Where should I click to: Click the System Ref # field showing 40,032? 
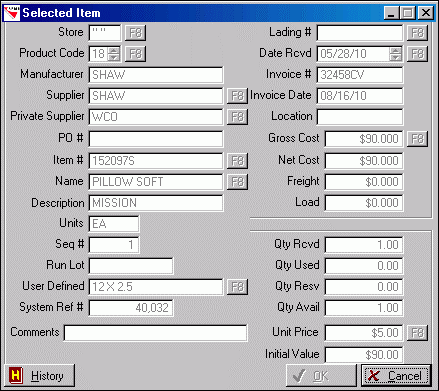coord(131,308)
